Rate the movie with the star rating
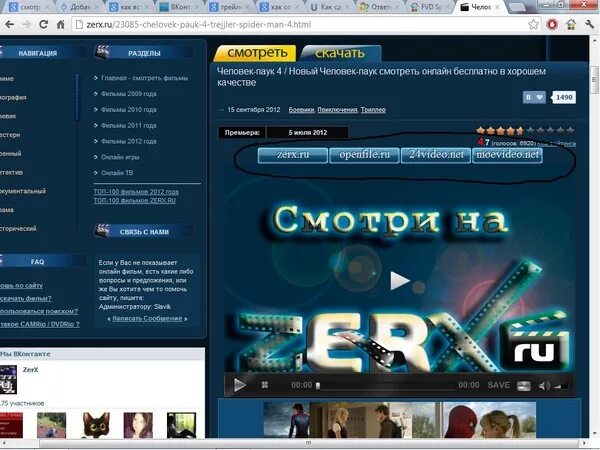 click(525, 131)
